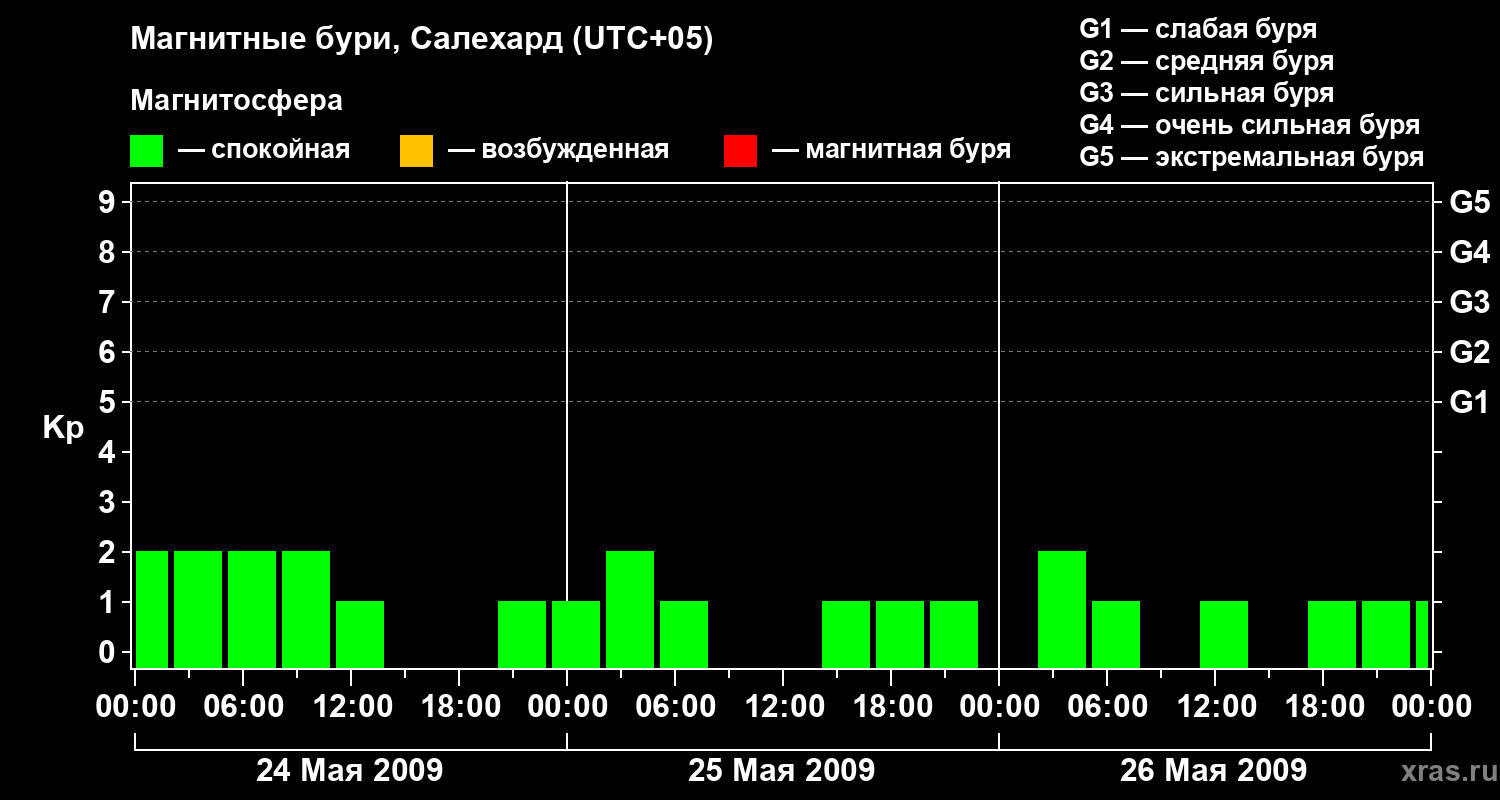
Task: Click the Магнитосфера subtitle
Action: (x=237, y=101)
